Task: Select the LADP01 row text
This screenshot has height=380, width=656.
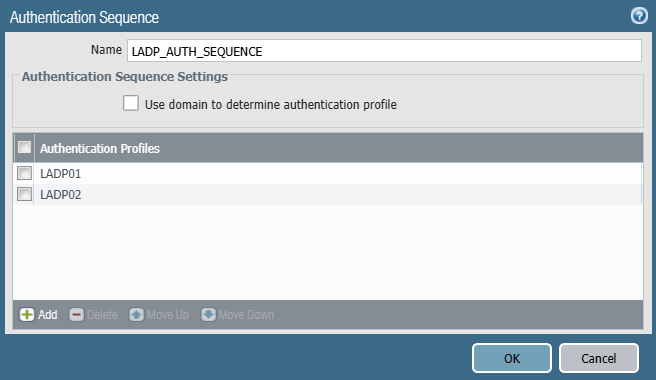Action: point(61,174)
